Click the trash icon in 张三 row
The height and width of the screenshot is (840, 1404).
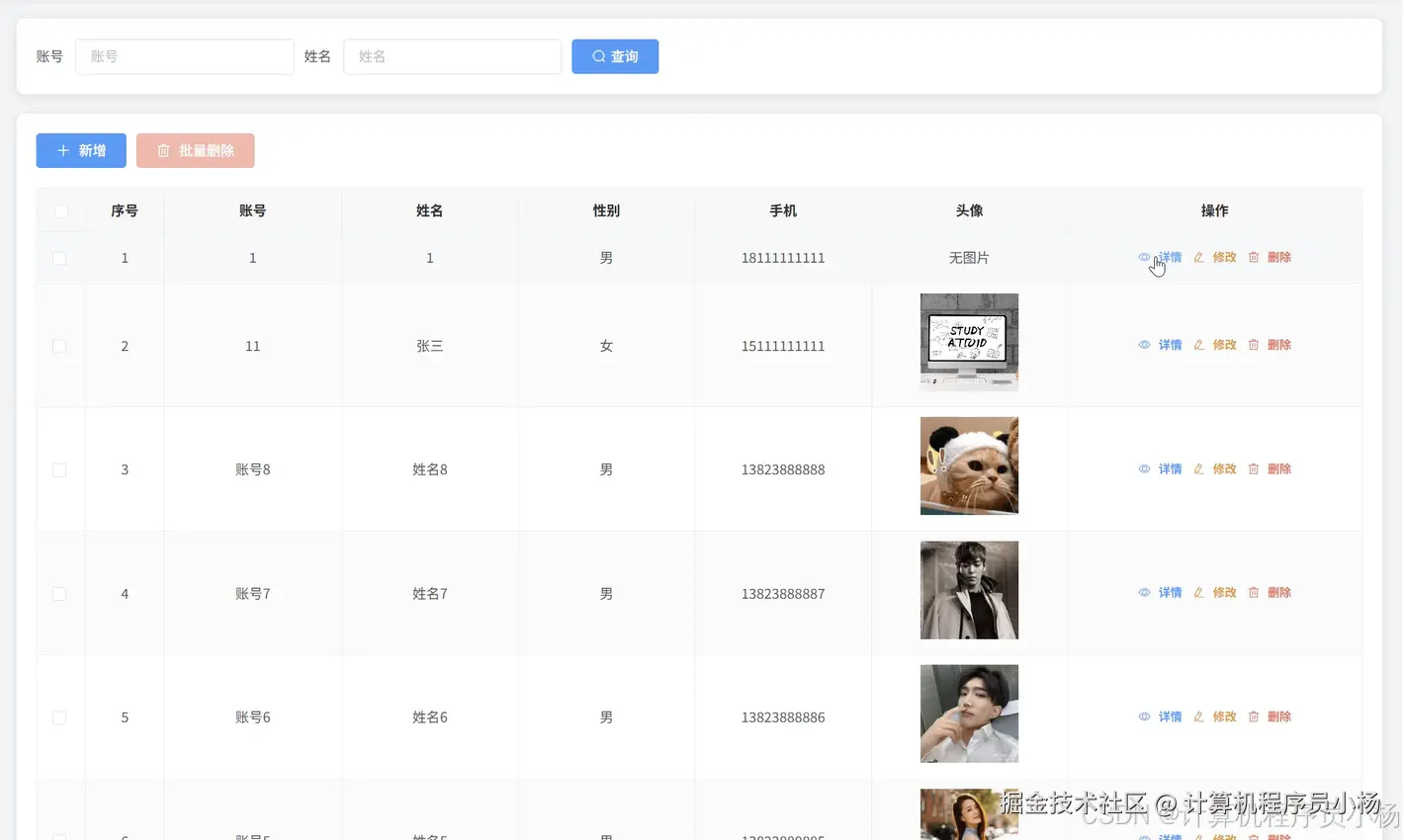1254,345
